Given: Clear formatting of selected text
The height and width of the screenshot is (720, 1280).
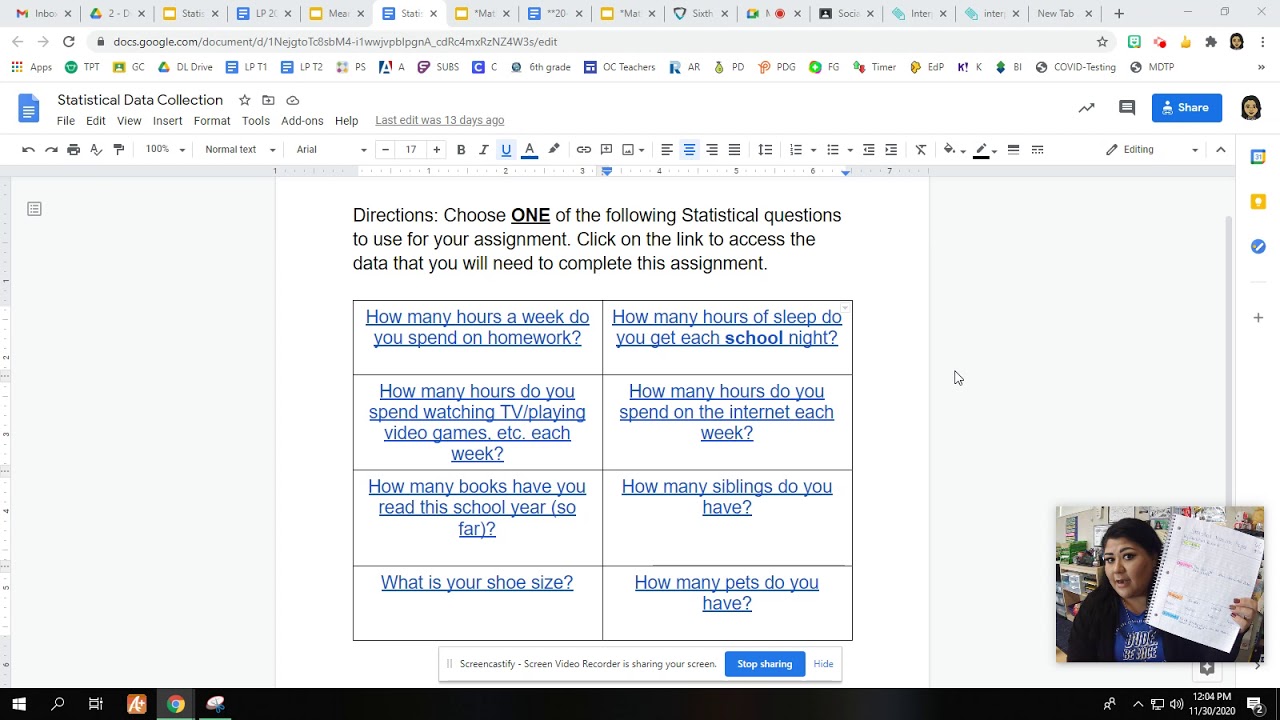Looking at the screenshot, I should (921, 150).
